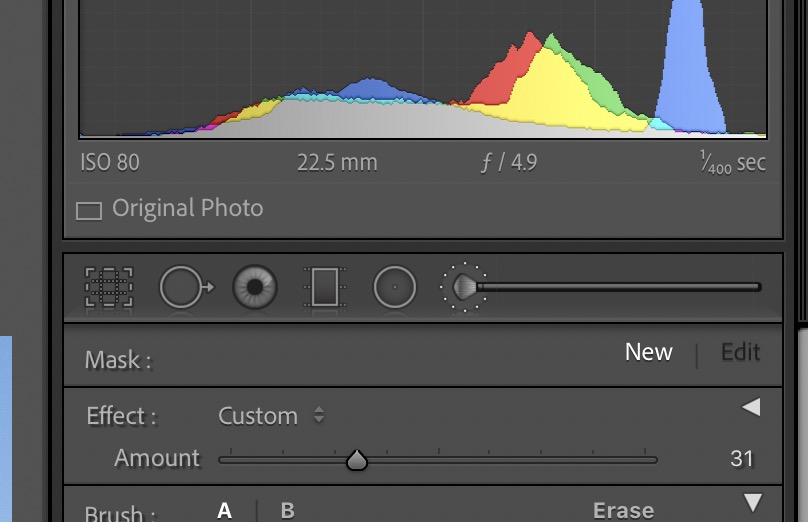808x522 pixels.
Task: Choose the Graduated Filter tool
Action: click(325, 287)
